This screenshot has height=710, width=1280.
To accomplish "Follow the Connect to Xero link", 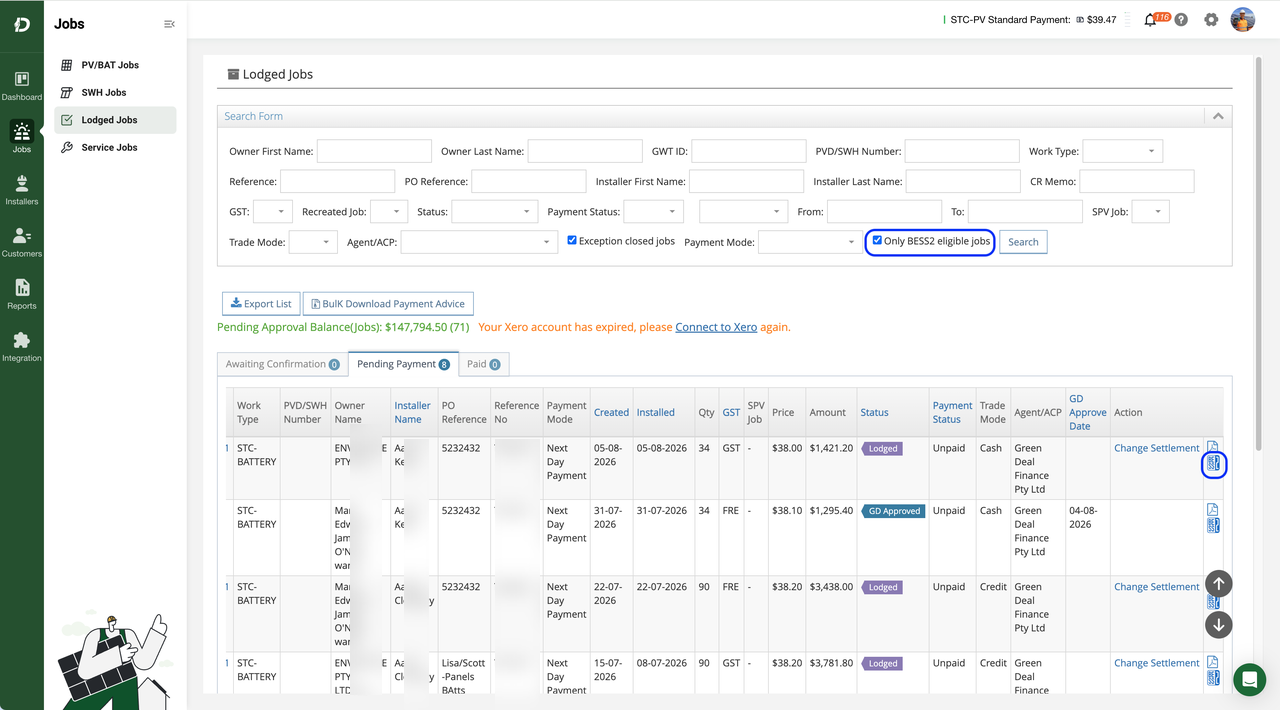I will tap(716, 327).
